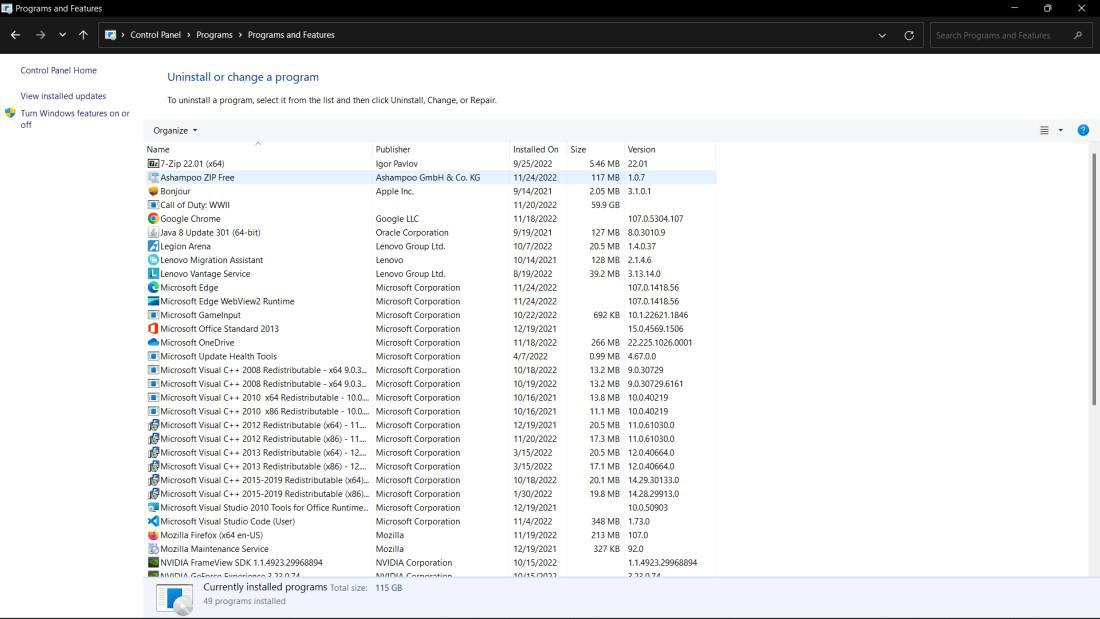Screen dimensions: 1100x619
Task: Sort list by Version column header
Action: pyautogui.click(x=669, y=149)
